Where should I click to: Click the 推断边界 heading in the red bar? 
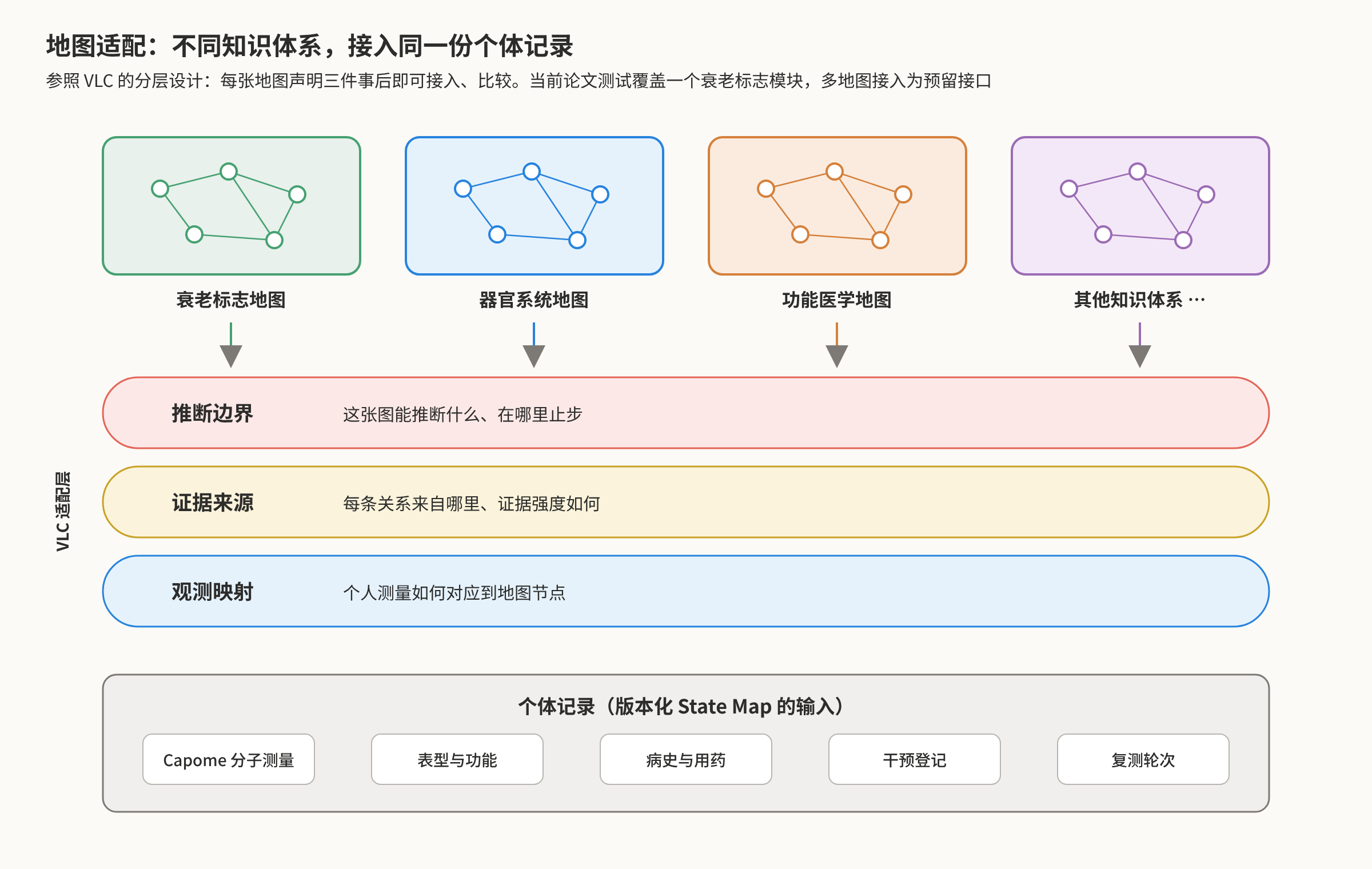pyautogui.click(x=213, y=413)
